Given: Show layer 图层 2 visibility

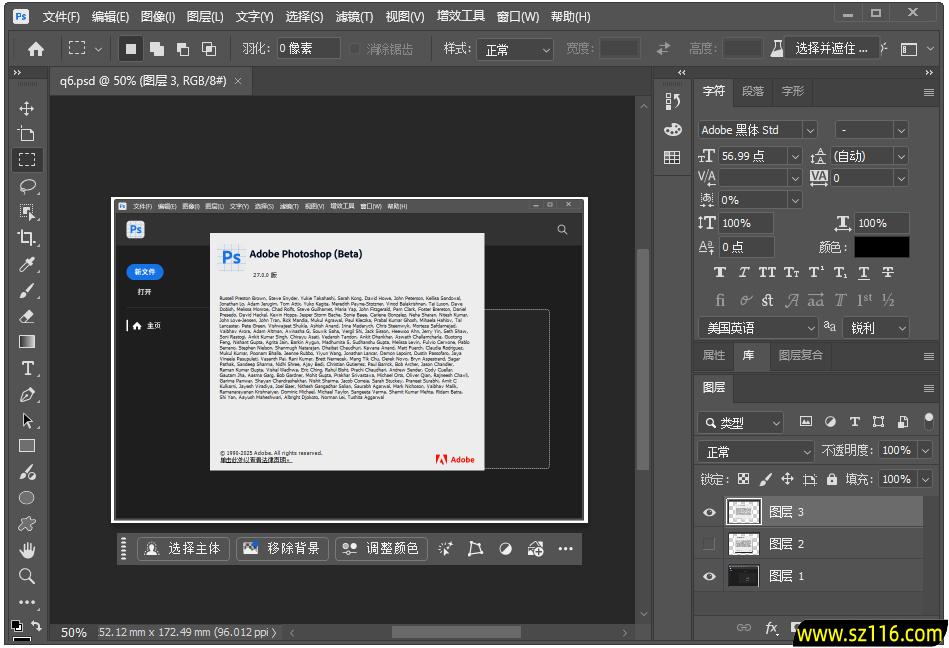Looking at the screenshot, I should point(709,543).
